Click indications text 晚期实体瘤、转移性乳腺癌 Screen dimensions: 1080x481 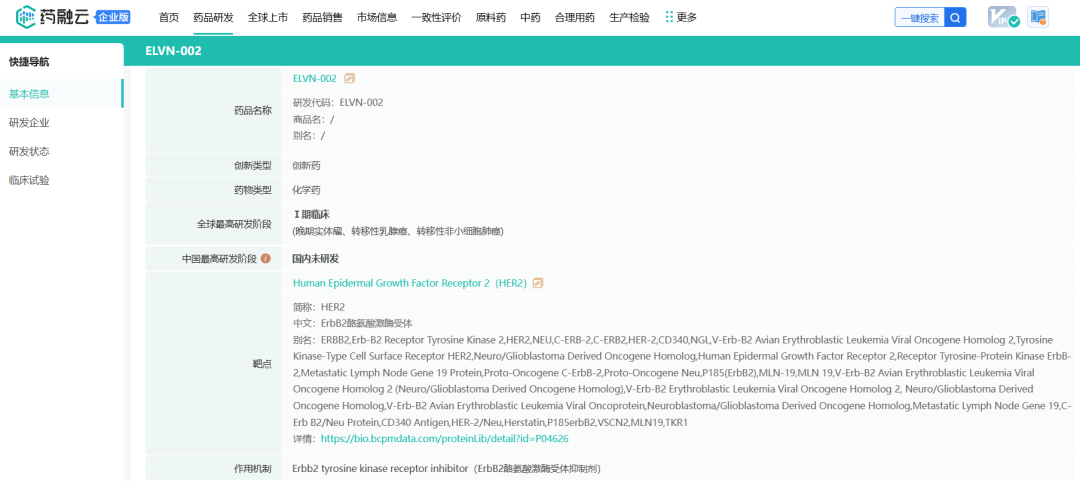click(x=398, y=232)
